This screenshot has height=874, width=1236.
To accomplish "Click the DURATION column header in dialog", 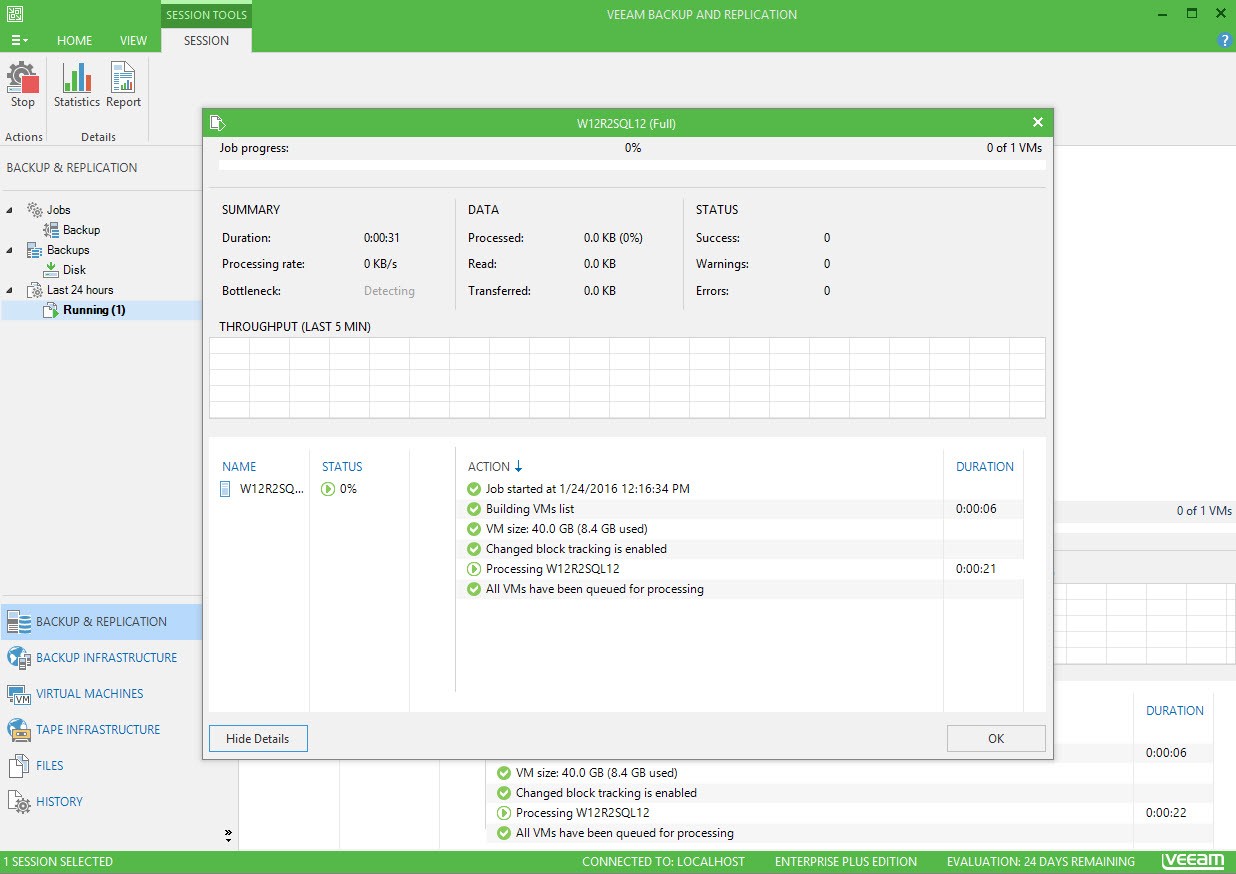I will pos(985,467).
